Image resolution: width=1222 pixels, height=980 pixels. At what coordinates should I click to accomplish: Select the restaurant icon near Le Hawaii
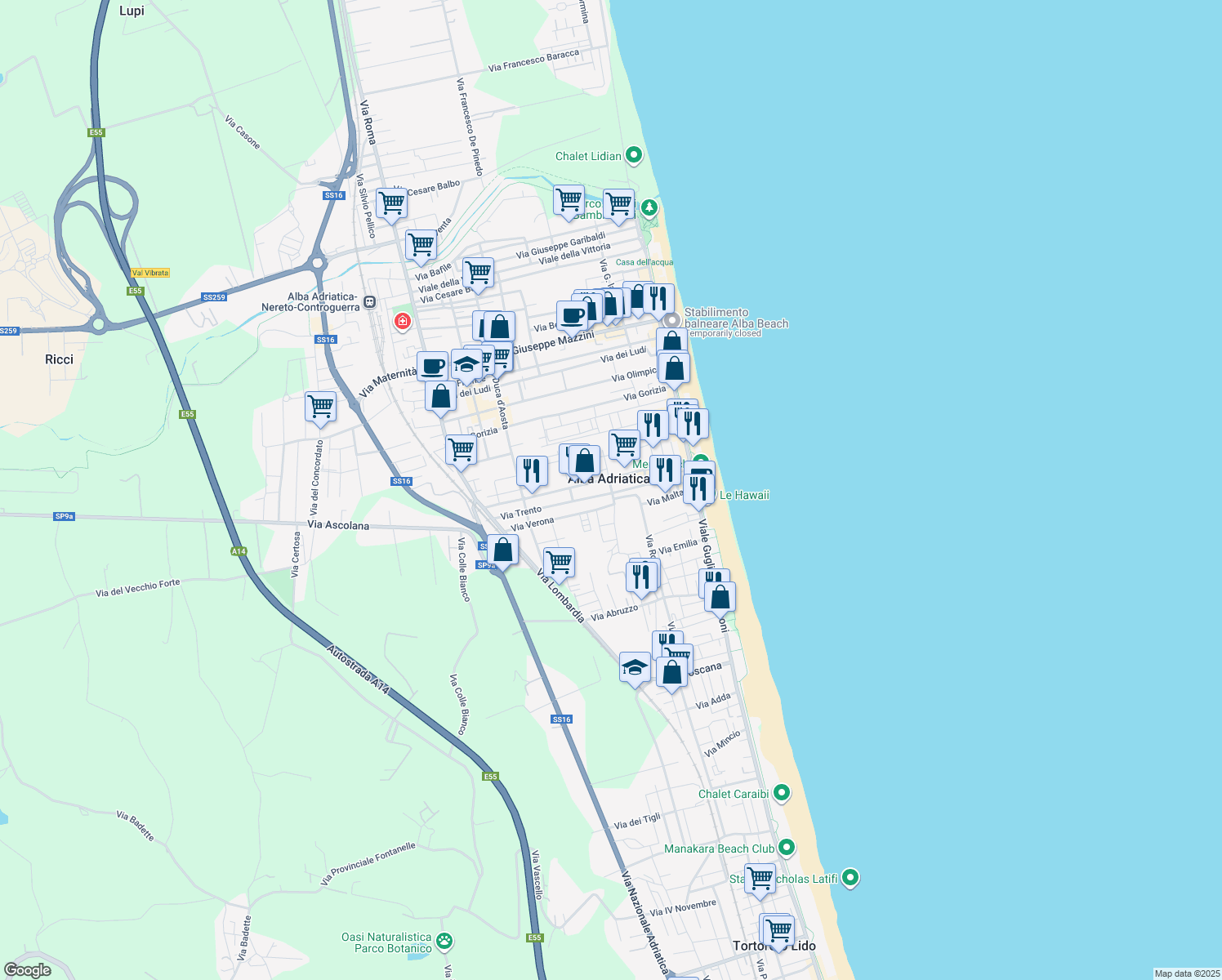pos(699,488)
